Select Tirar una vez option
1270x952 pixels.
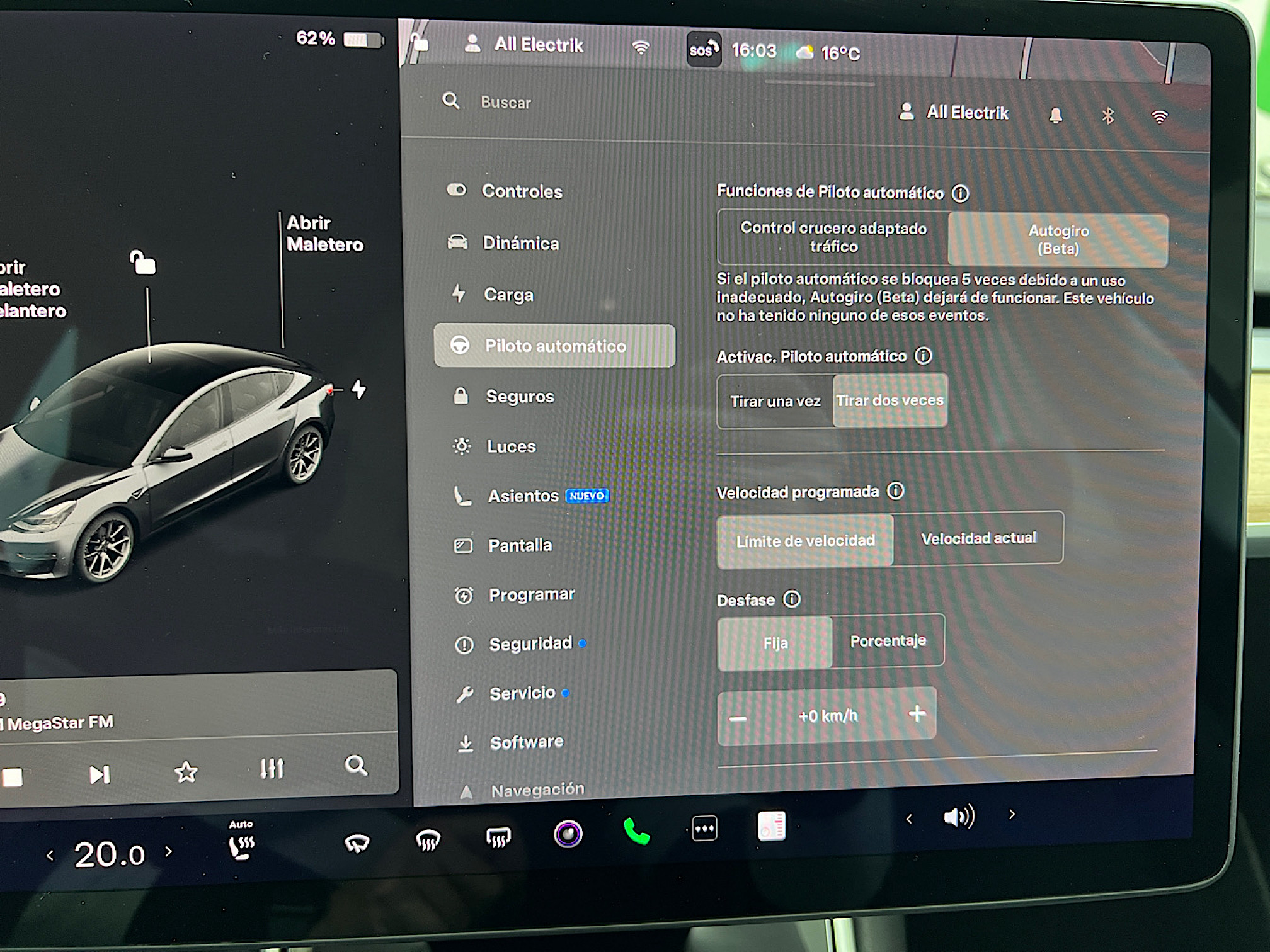coord(775,402)
